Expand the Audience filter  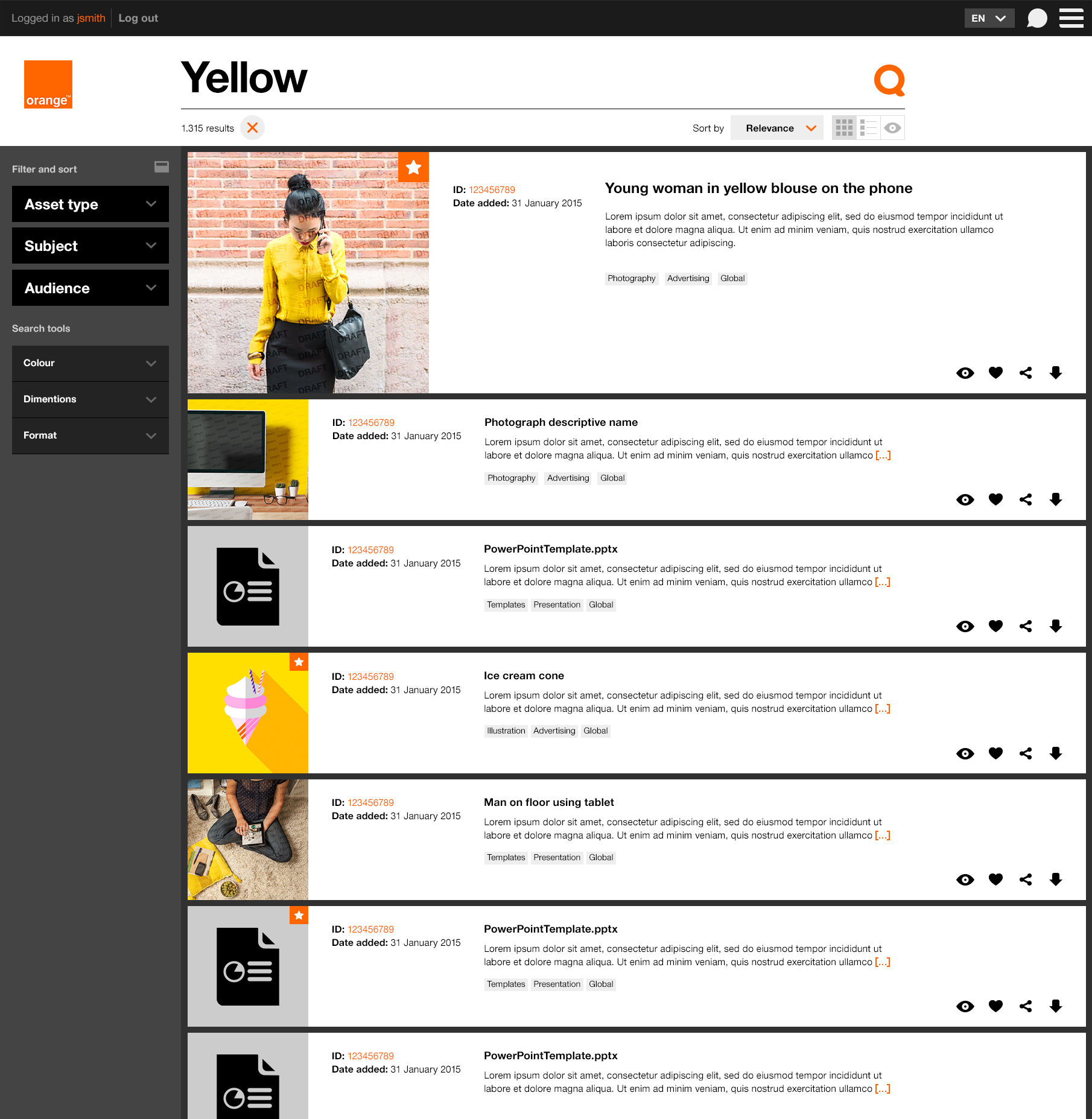pyautogui.click(x=90, y=288)
